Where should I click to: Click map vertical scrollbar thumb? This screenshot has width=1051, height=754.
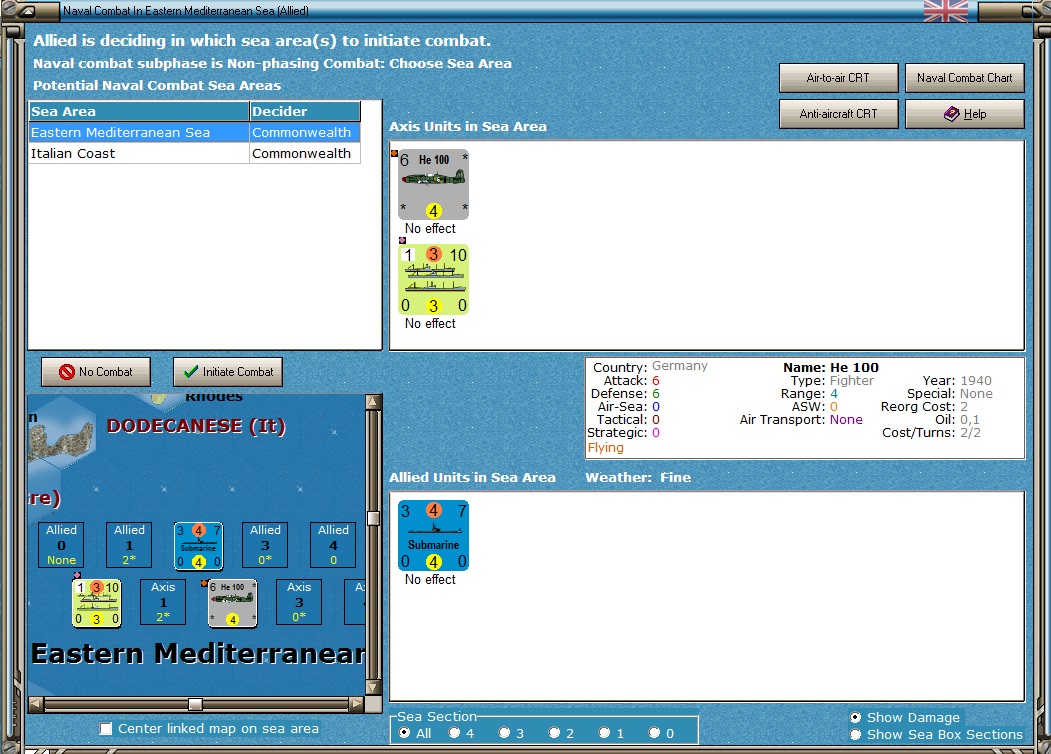[x=373, y=518]
